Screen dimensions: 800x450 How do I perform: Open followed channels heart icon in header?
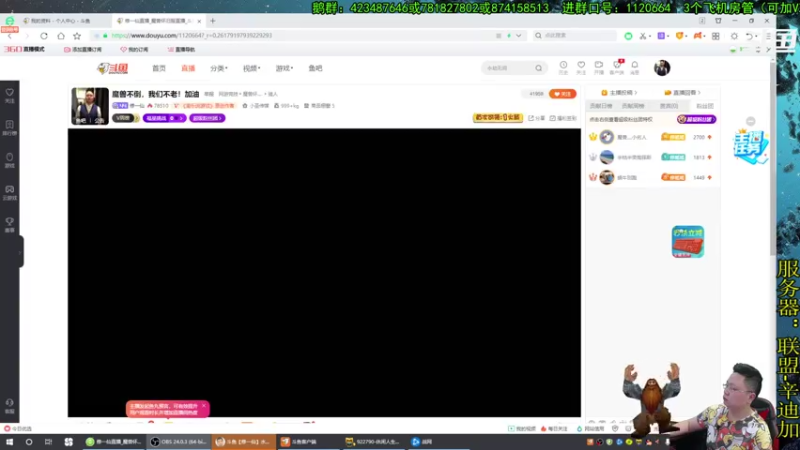581,67
